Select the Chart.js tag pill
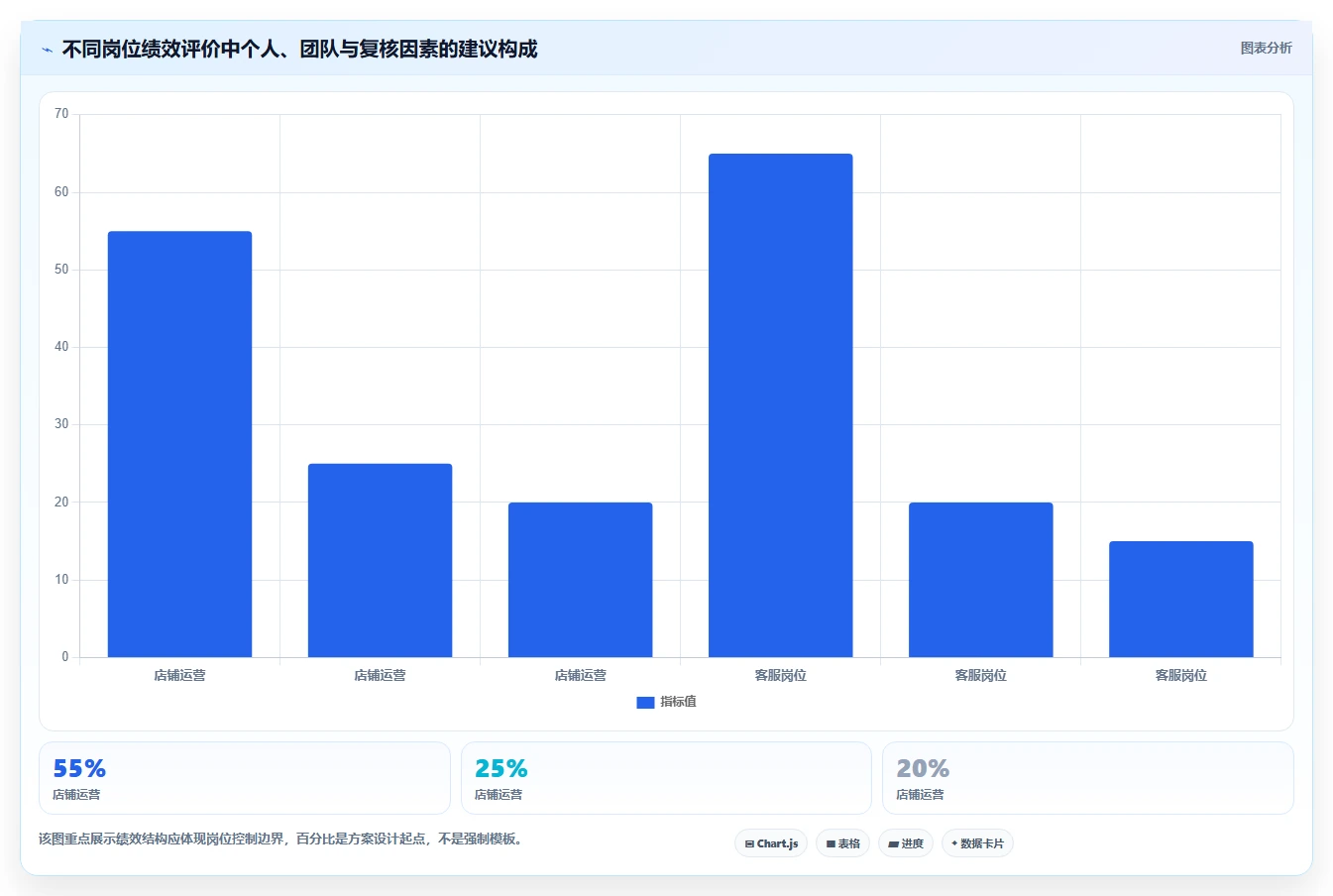 pos(771,843)
